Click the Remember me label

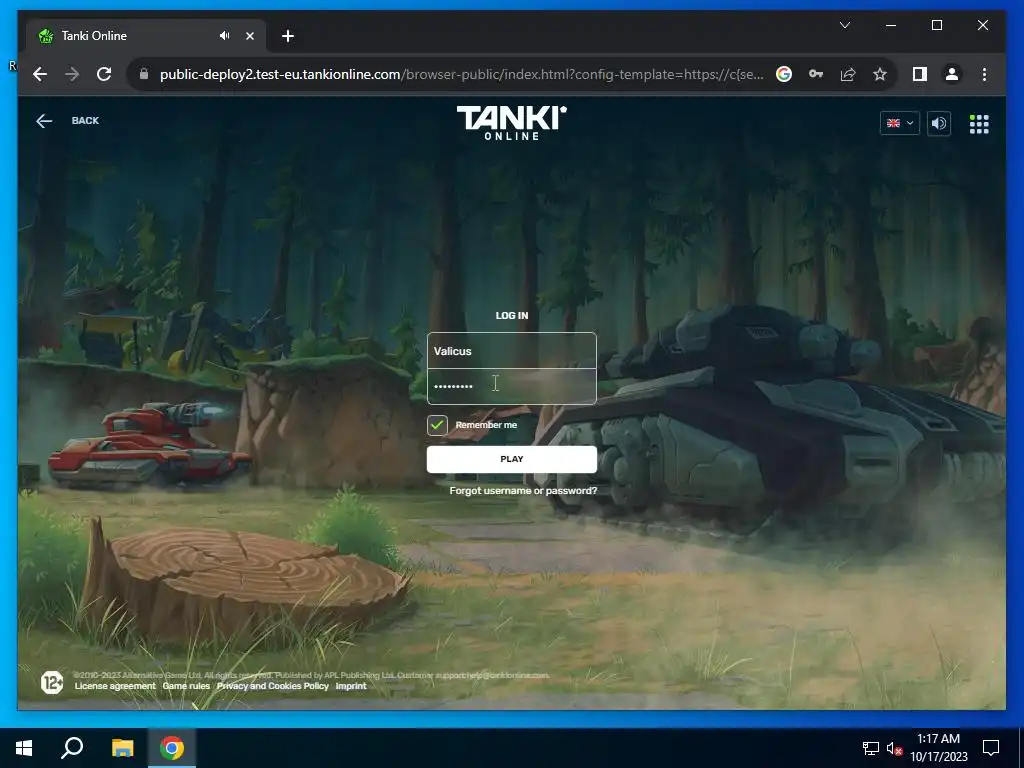[486, 424]
